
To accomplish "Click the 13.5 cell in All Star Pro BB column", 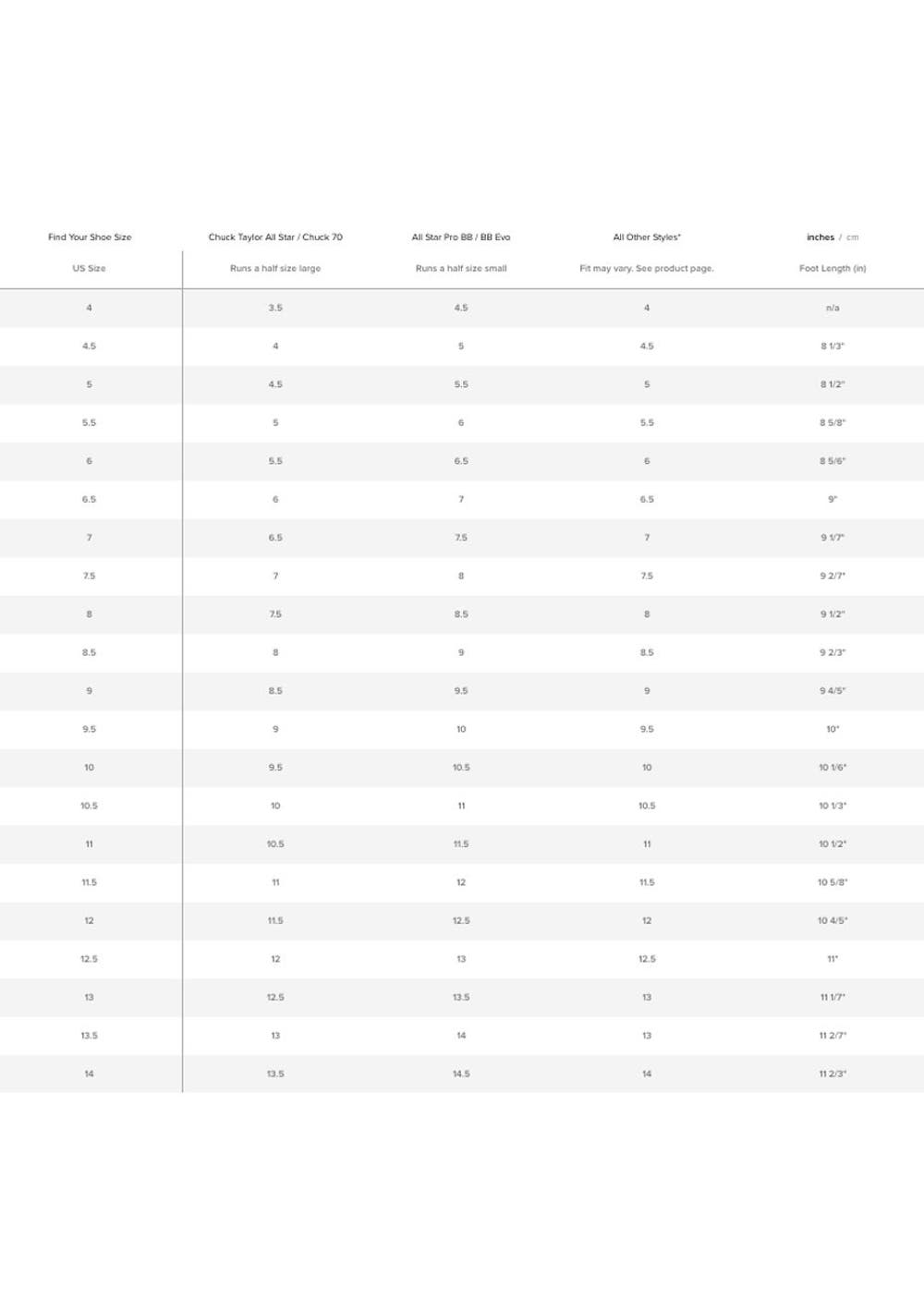I will point(461,998).
